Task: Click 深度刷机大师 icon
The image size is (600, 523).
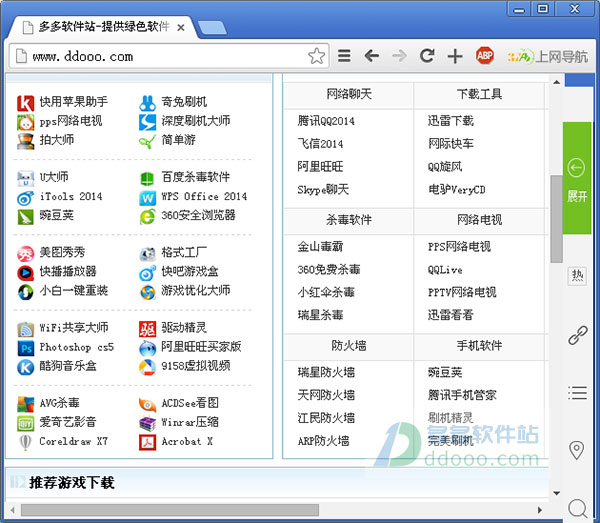Action: 147,122
